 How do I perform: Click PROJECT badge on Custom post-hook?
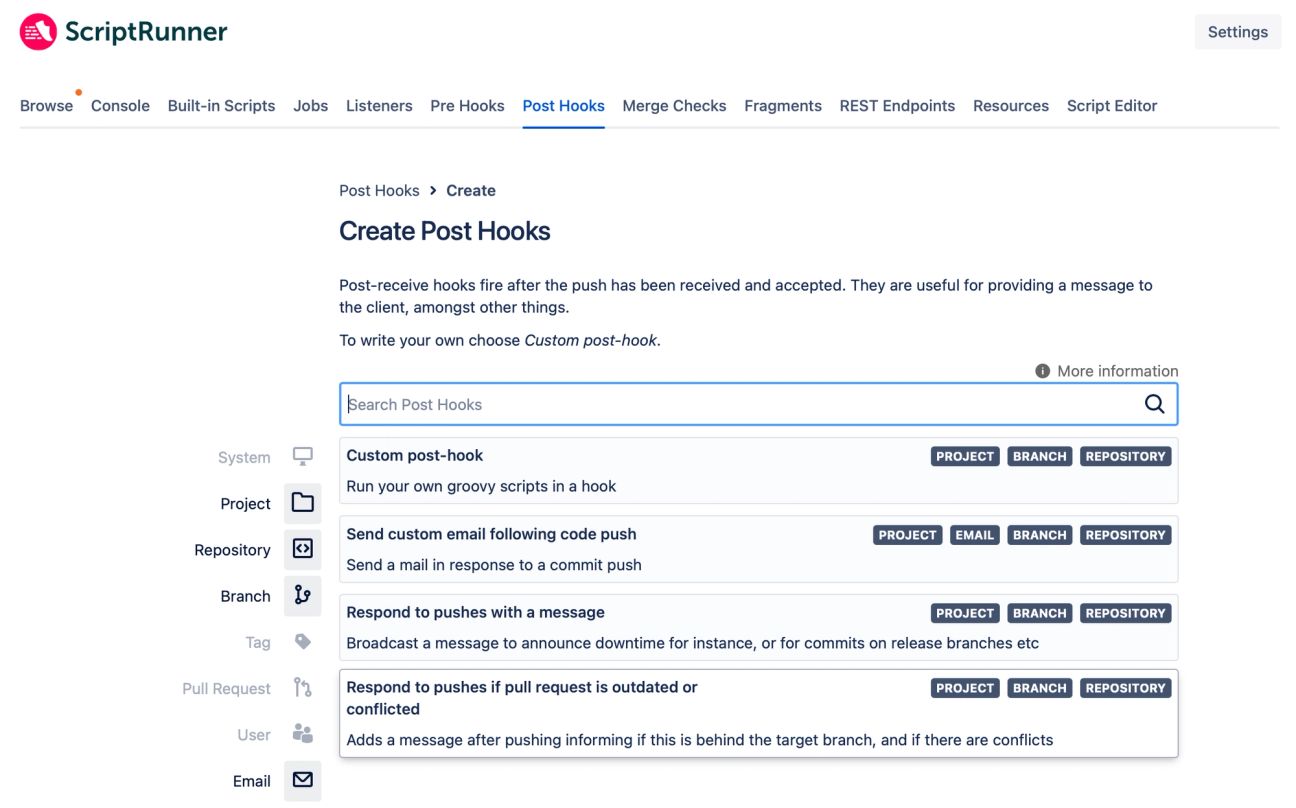[965, 456]
